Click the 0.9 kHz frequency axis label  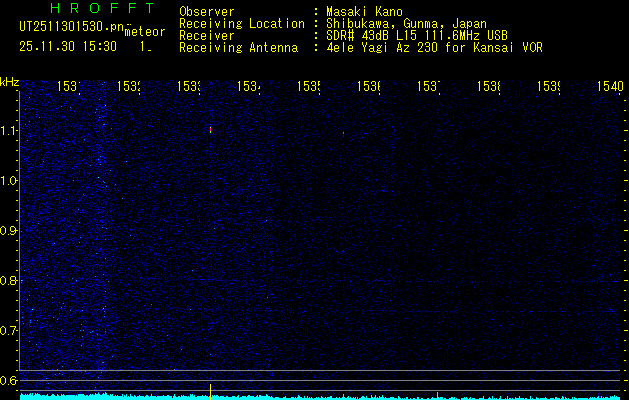coord(9,230)
